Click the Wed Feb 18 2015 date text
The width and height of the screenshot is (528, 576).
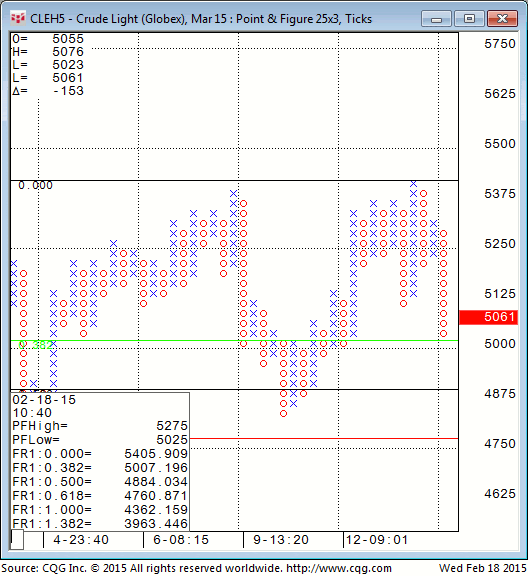483,568
